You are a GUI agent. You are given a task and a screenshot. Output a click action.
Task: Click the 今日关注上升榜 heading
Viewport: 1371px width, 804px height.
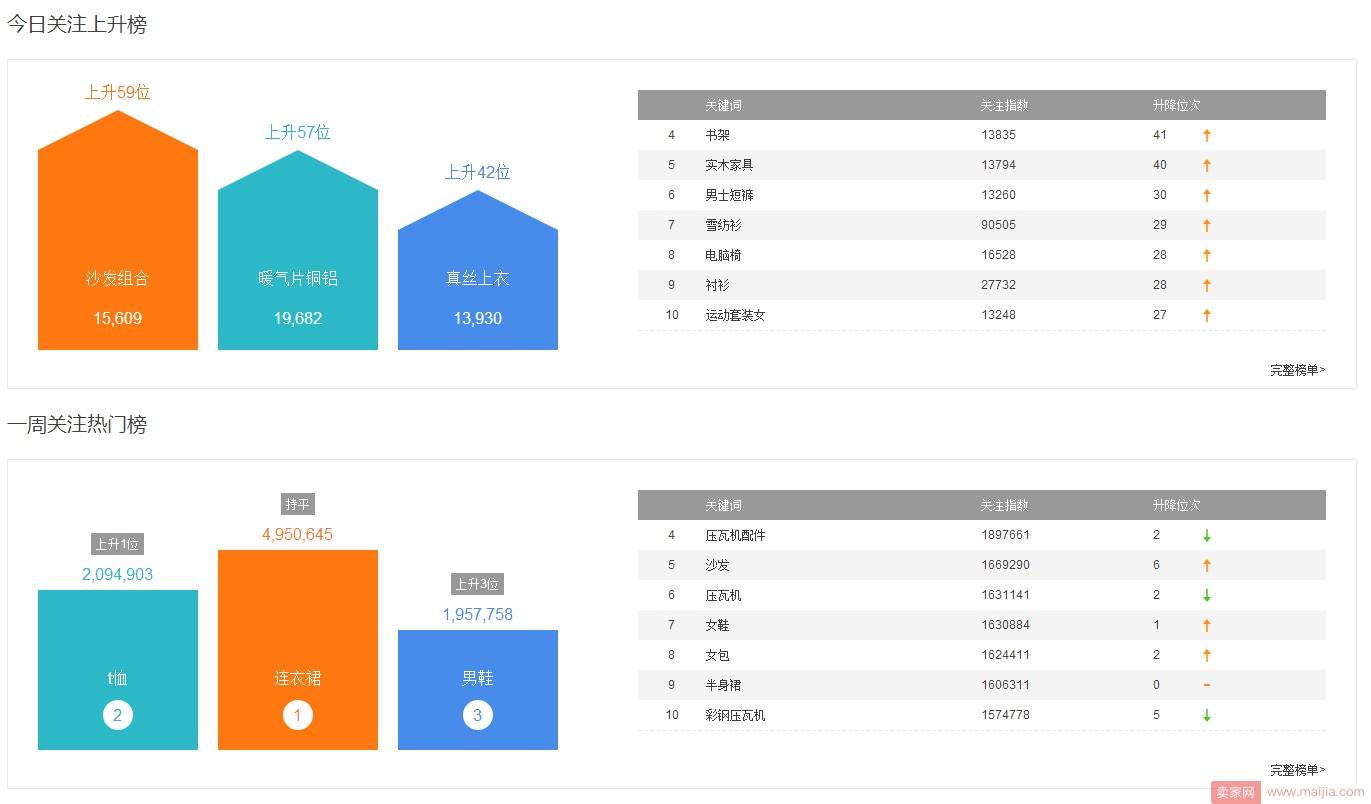coord(77,25)
